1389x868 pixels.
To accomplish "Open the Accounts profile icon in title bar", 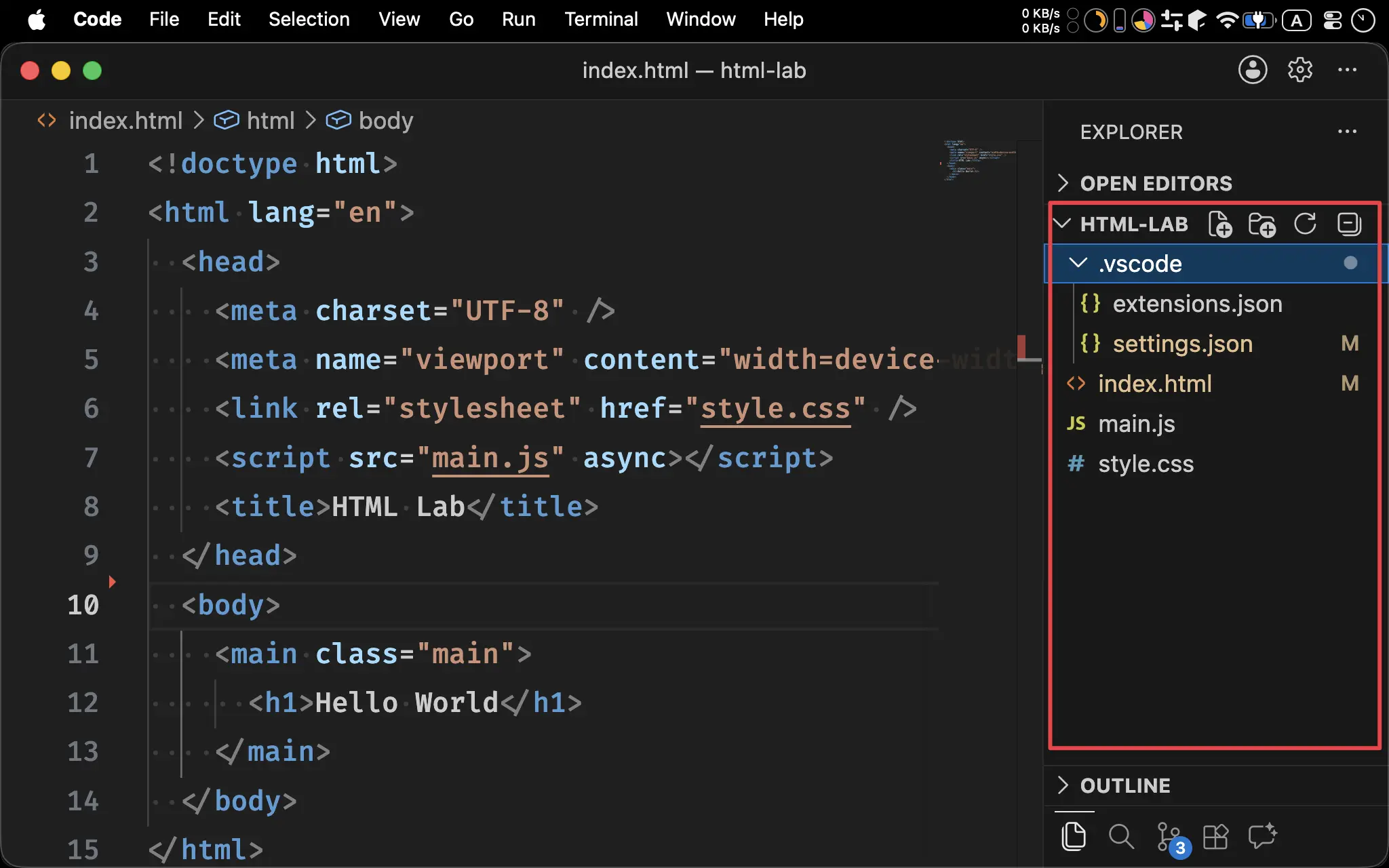I will click(x=1253, y=70).
